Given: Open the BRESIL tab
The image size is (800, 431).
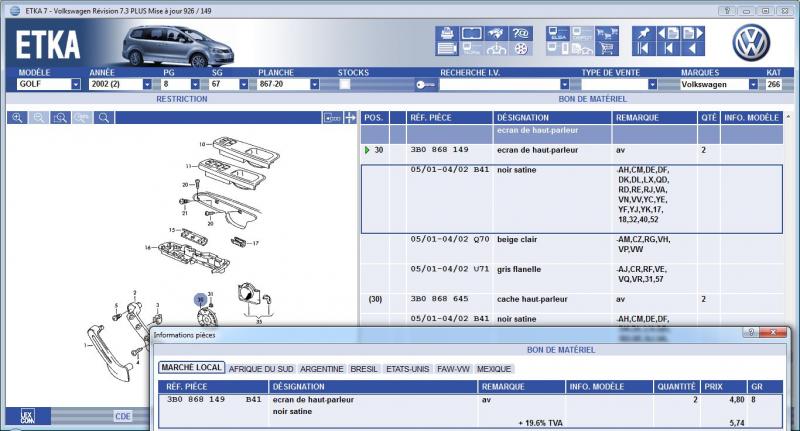Looking at the screenshot, I should click(364, 369).
